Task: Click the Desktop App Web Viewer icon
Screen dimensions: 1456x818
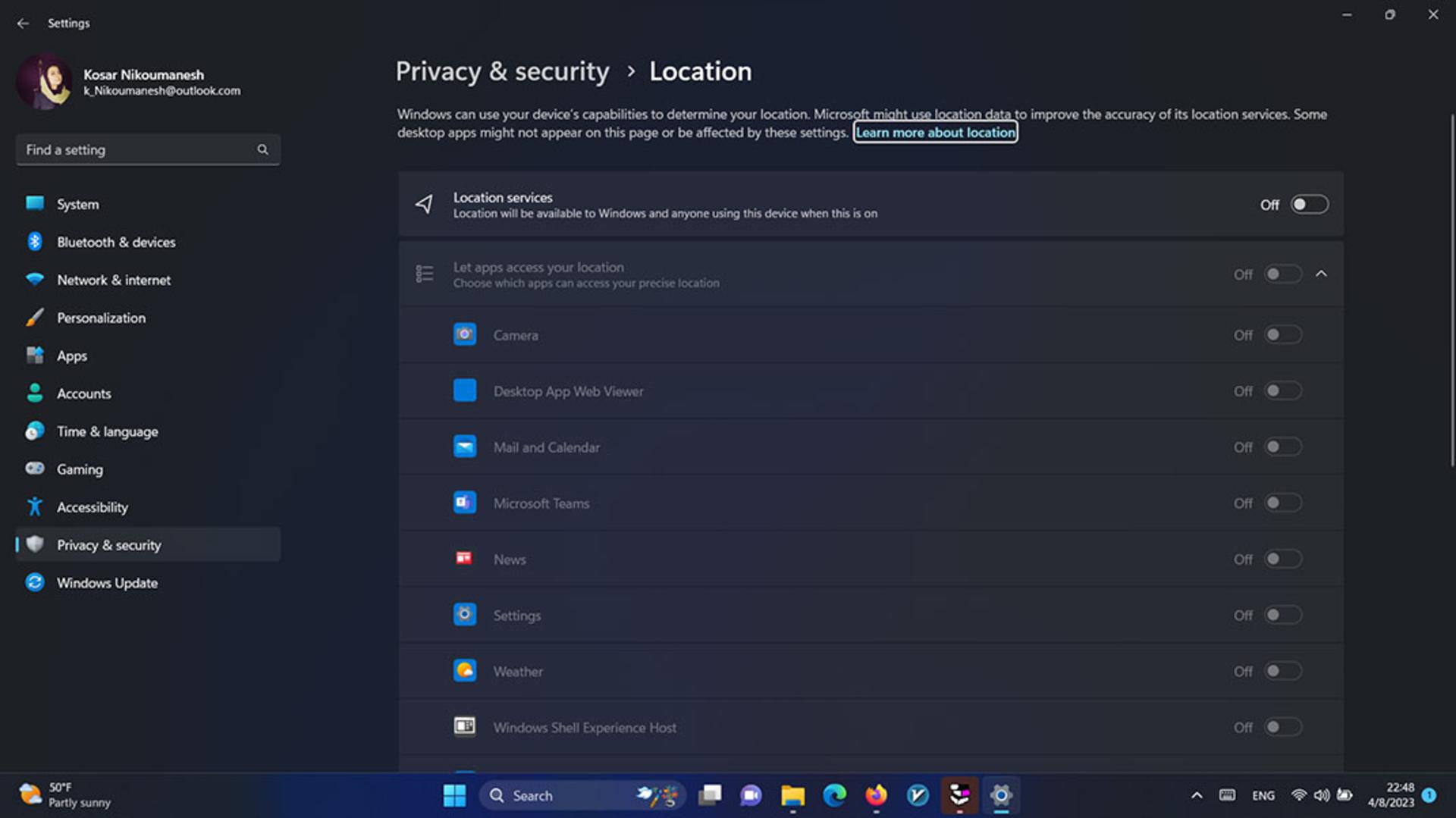Action: pos(465,390)
